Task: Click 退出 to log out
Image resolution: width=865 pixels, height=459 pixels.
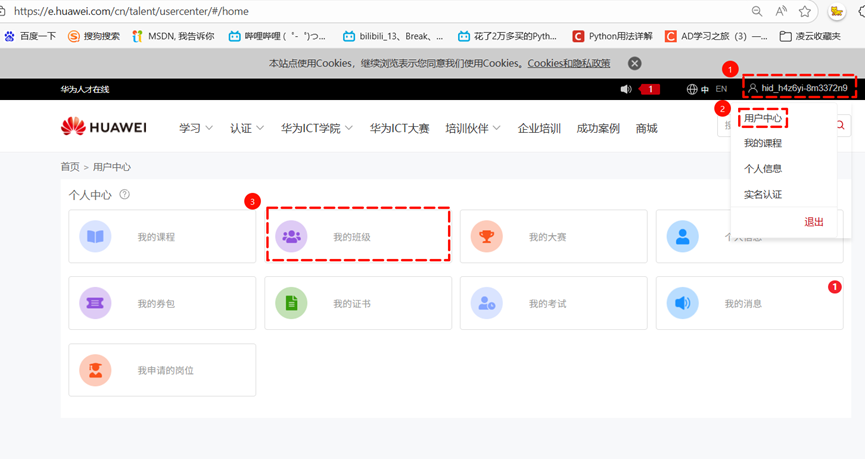Action: (814, 222)
